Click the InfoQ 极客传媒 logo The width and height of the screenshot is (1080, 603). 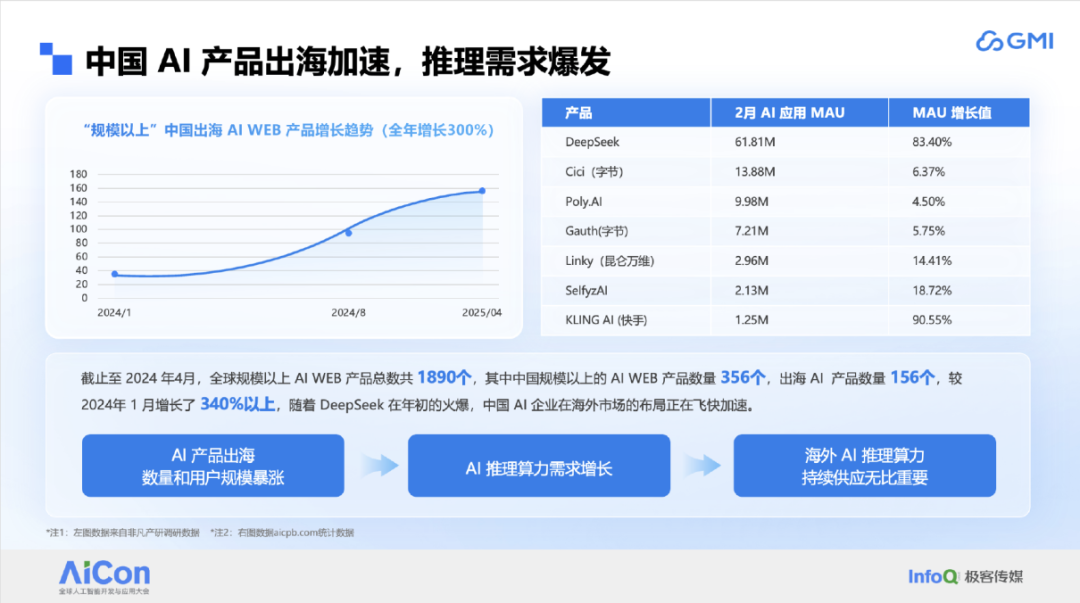(x=966, y=576)
